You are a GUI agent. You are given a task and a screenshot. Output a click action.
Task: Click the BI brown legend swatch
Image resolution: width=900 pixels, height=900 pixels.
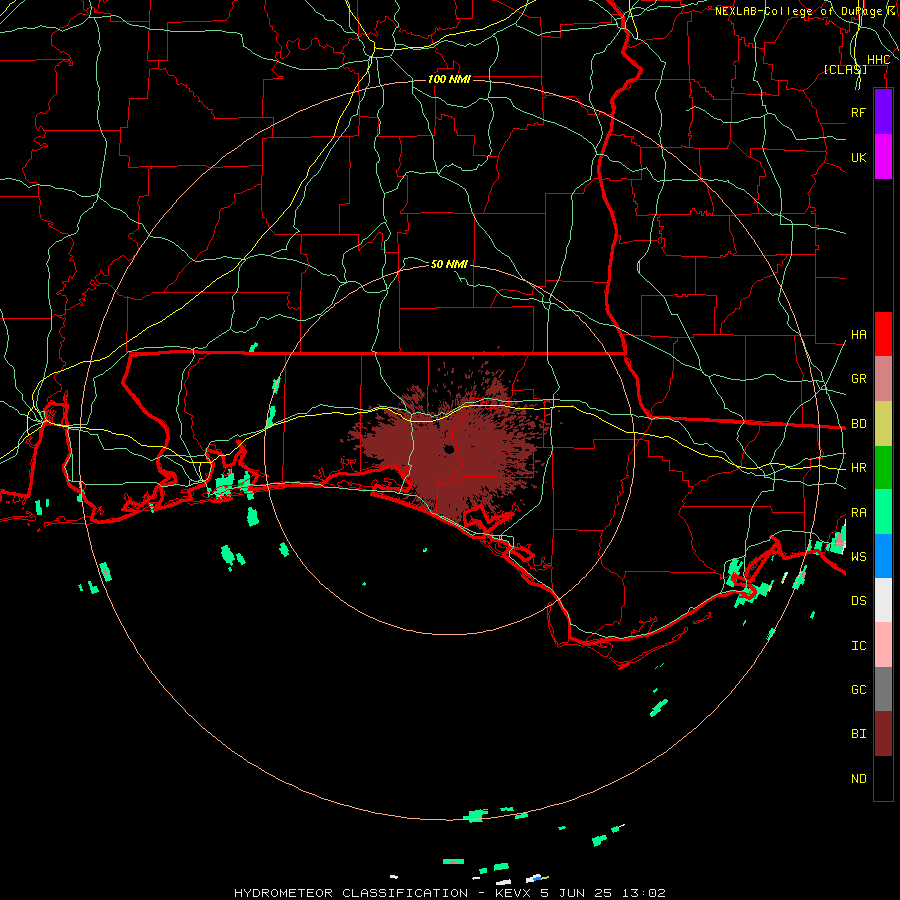click(883, 734)
